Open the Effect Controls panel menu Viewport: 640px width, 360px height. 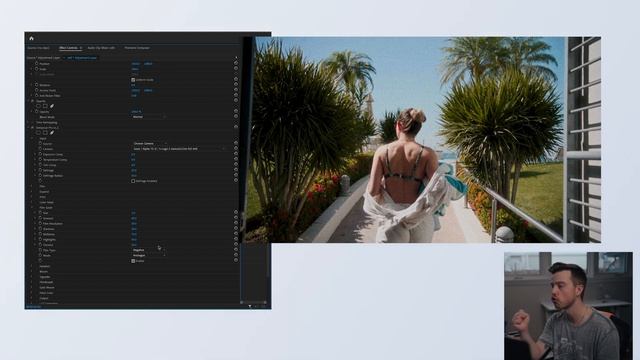[x=81, y=48]
